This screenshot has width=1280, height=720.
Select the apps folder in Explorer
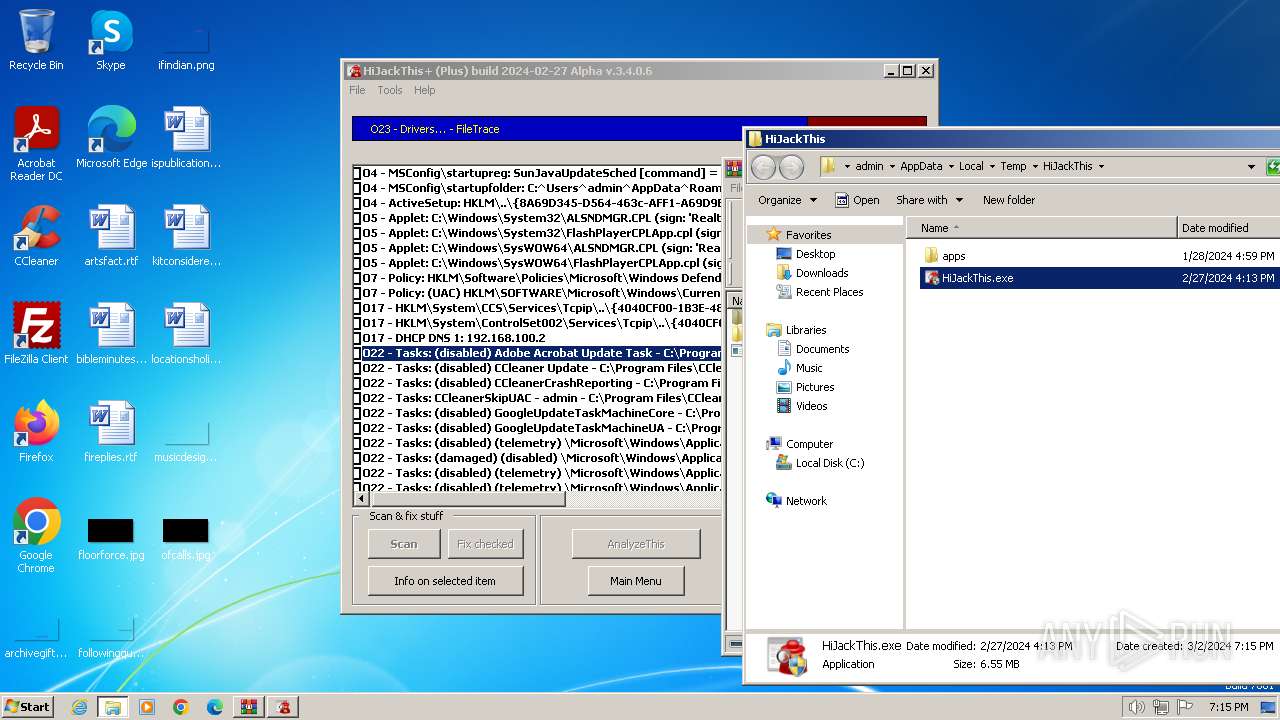pyautogui.click(x=953, y=256)
